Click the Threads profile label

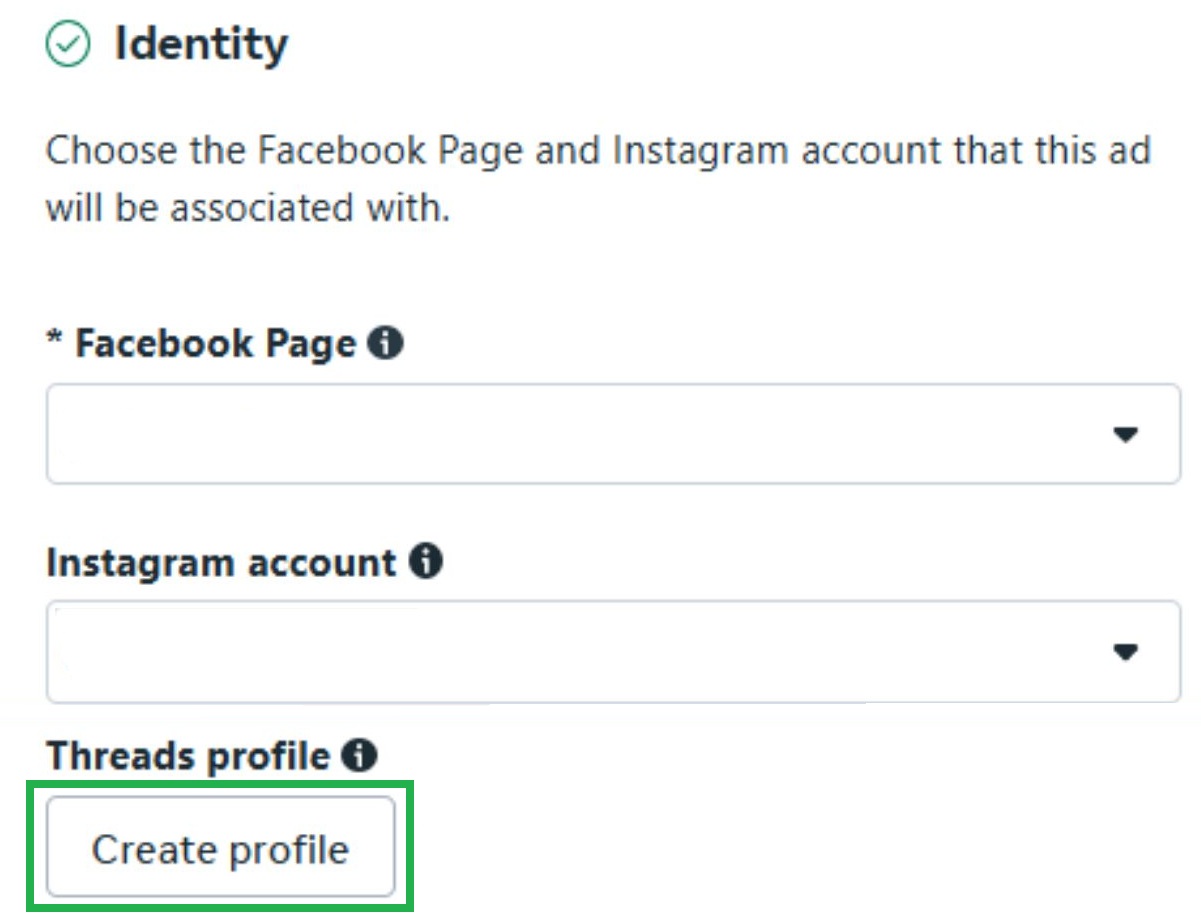[188, 756]
